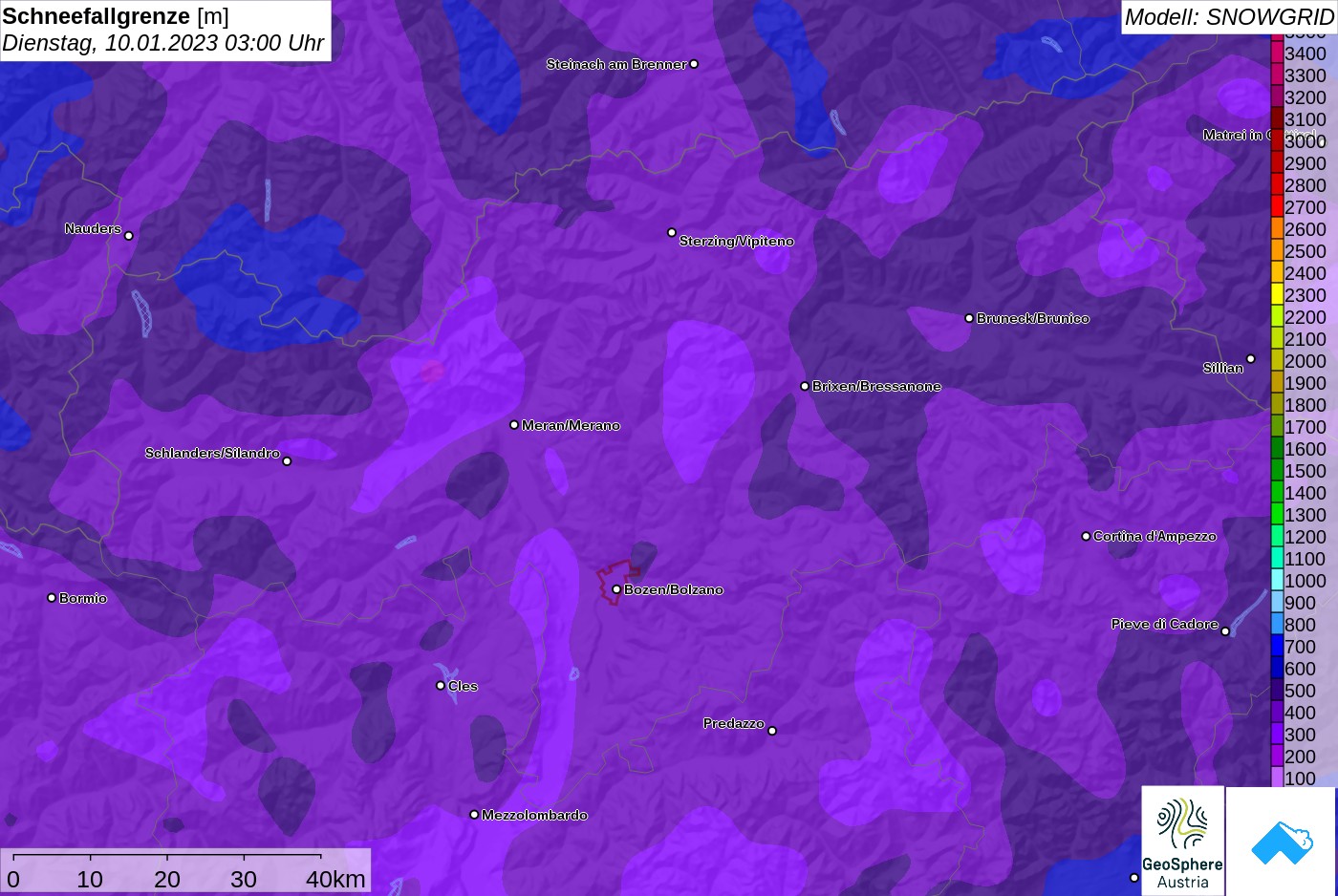Pick the legend swatch beside 3000
This screenshot has height=896, width=1338.
point(1277,141)
